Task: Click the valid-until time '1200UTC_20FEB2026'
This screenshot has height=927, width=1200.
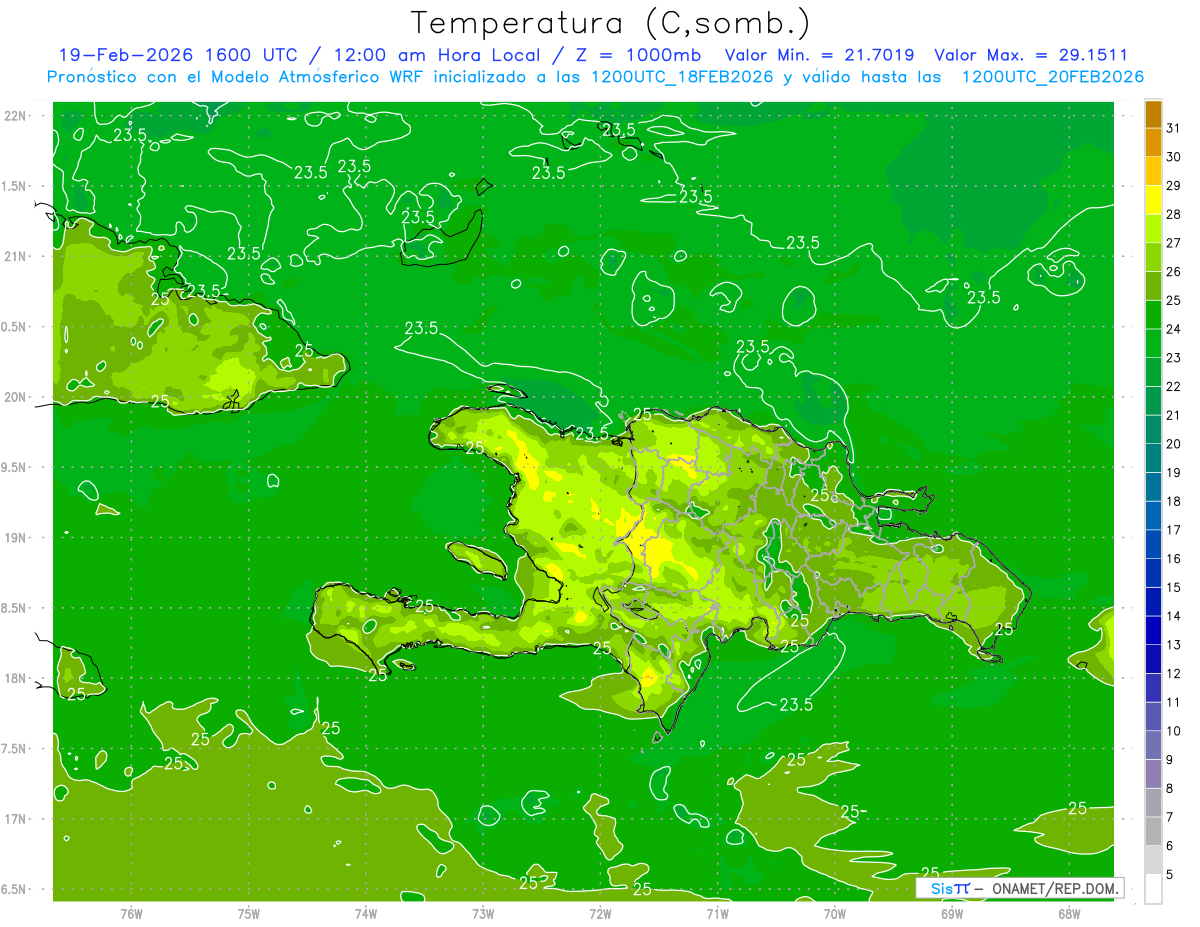Action: point(1053,77)
